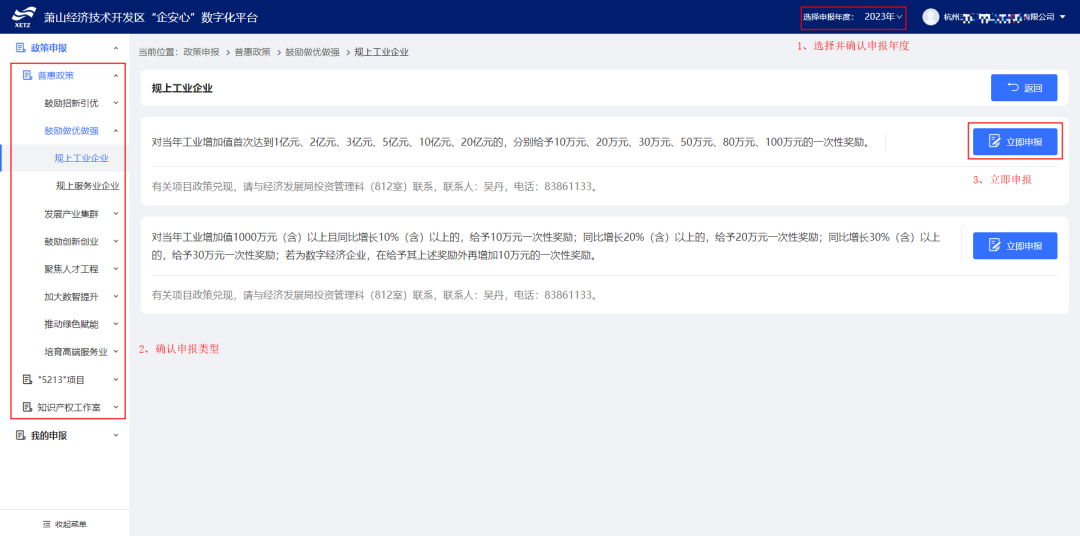Image resolution: width=1080 pixels, height=536 pixels.
Task: Expand the 加大数智提升 chevron
Action: tap(116, 296)
